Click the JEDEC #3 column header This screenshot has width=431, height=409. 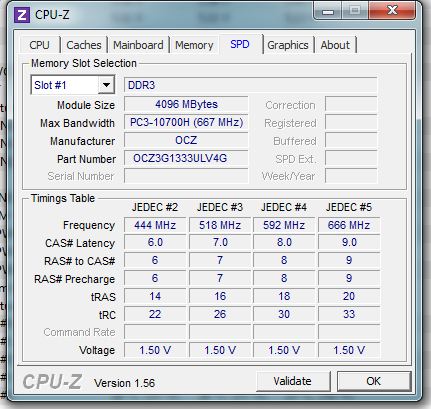tap(220, 207)
